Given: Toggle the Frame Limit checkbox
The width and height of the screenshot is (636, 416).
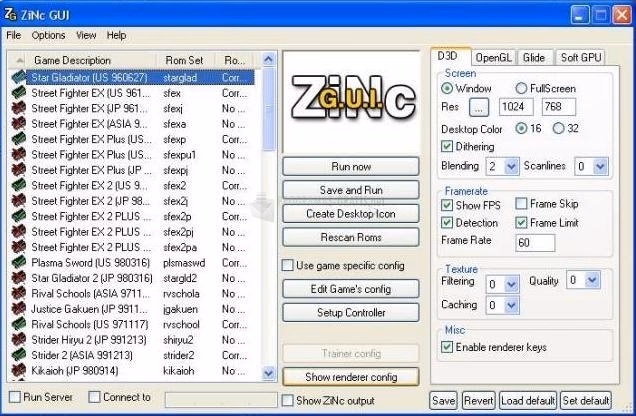Looking at the screenshot, I should tap(521, 223).
